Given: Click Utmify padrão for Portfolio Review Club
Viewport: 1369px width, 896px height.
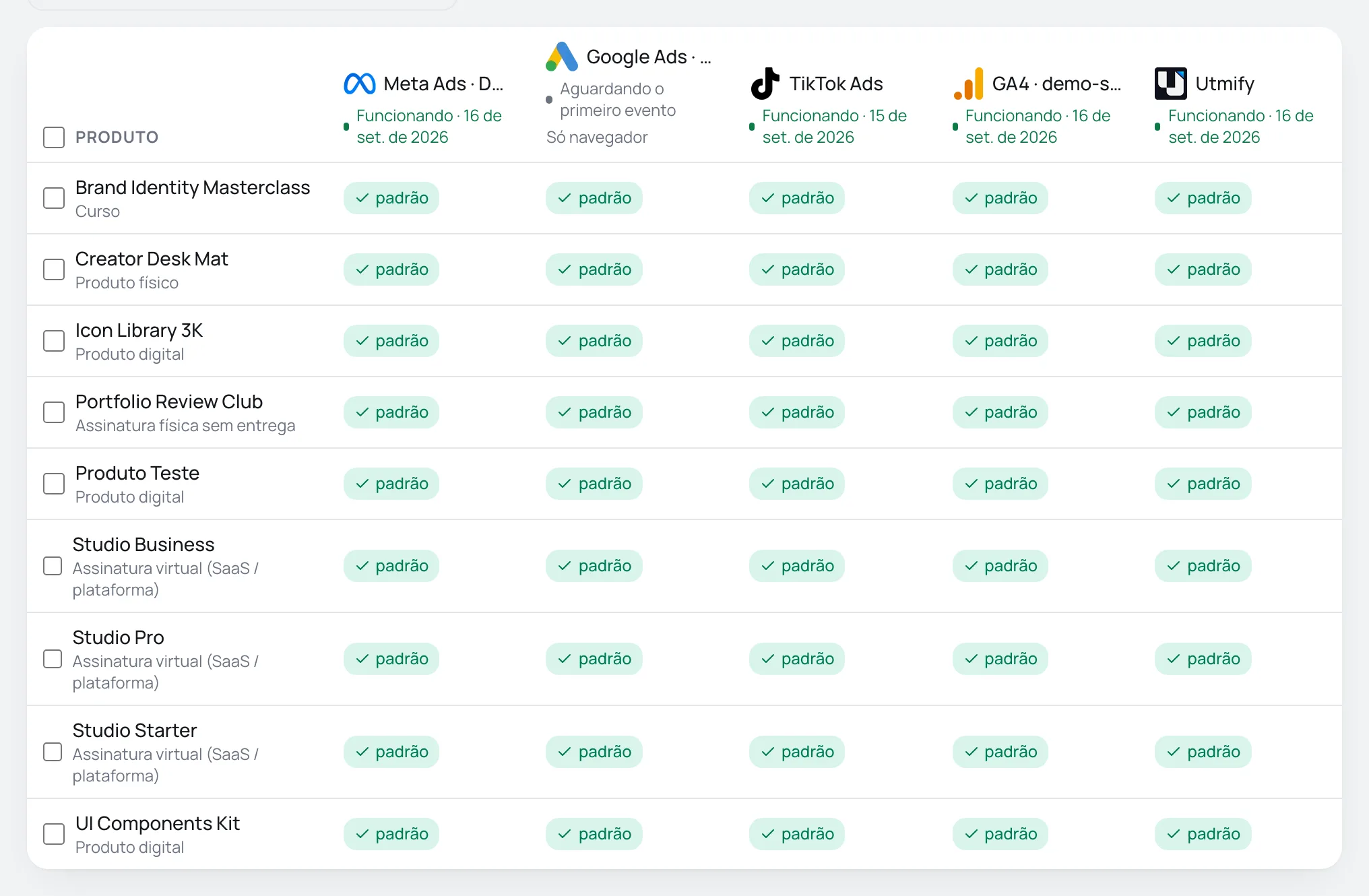Looking at the screenshot, I should point(1203,412).
